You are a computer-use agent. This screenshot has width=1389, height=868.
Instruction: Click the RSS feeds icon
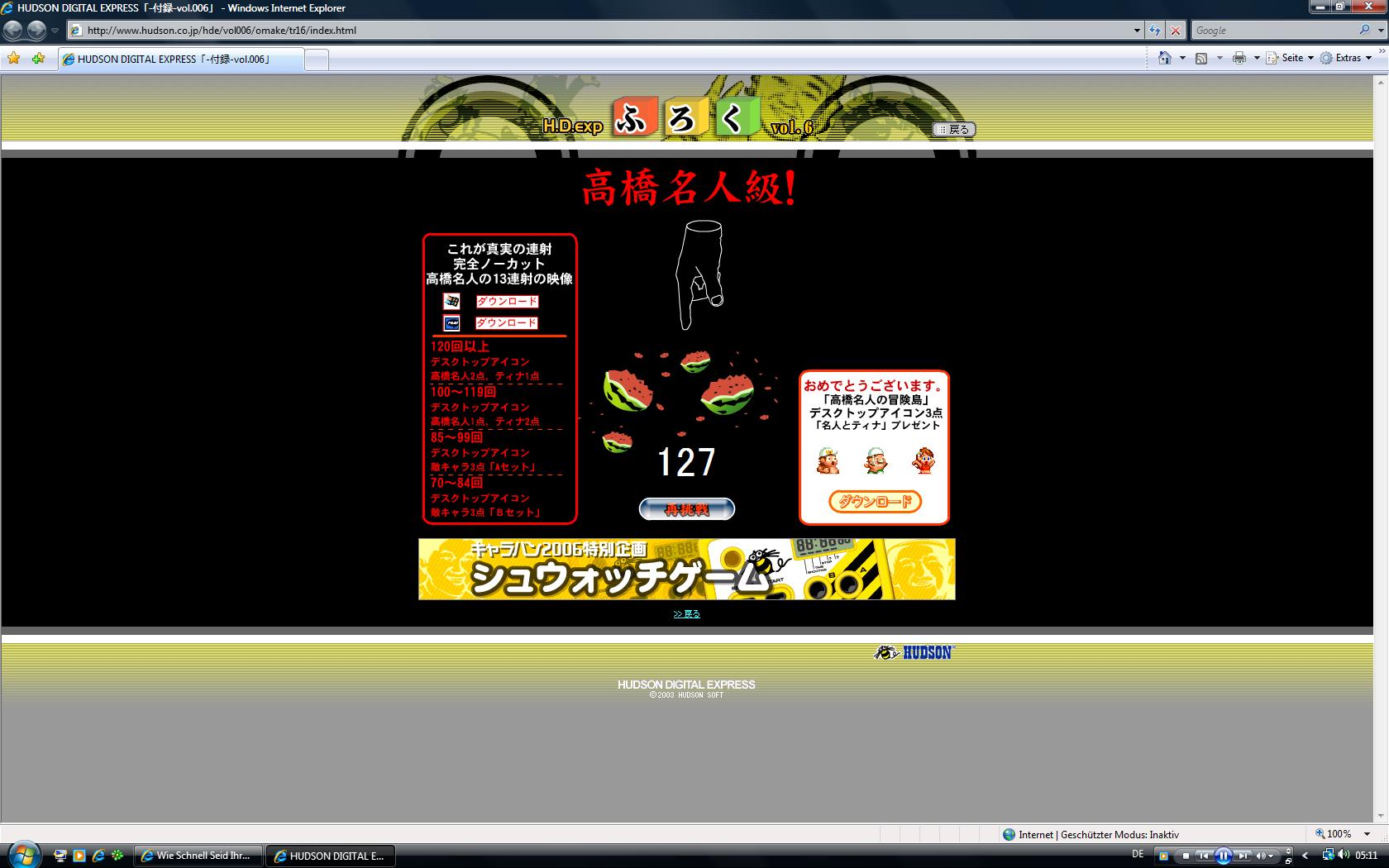click(x=1201, y=58)
